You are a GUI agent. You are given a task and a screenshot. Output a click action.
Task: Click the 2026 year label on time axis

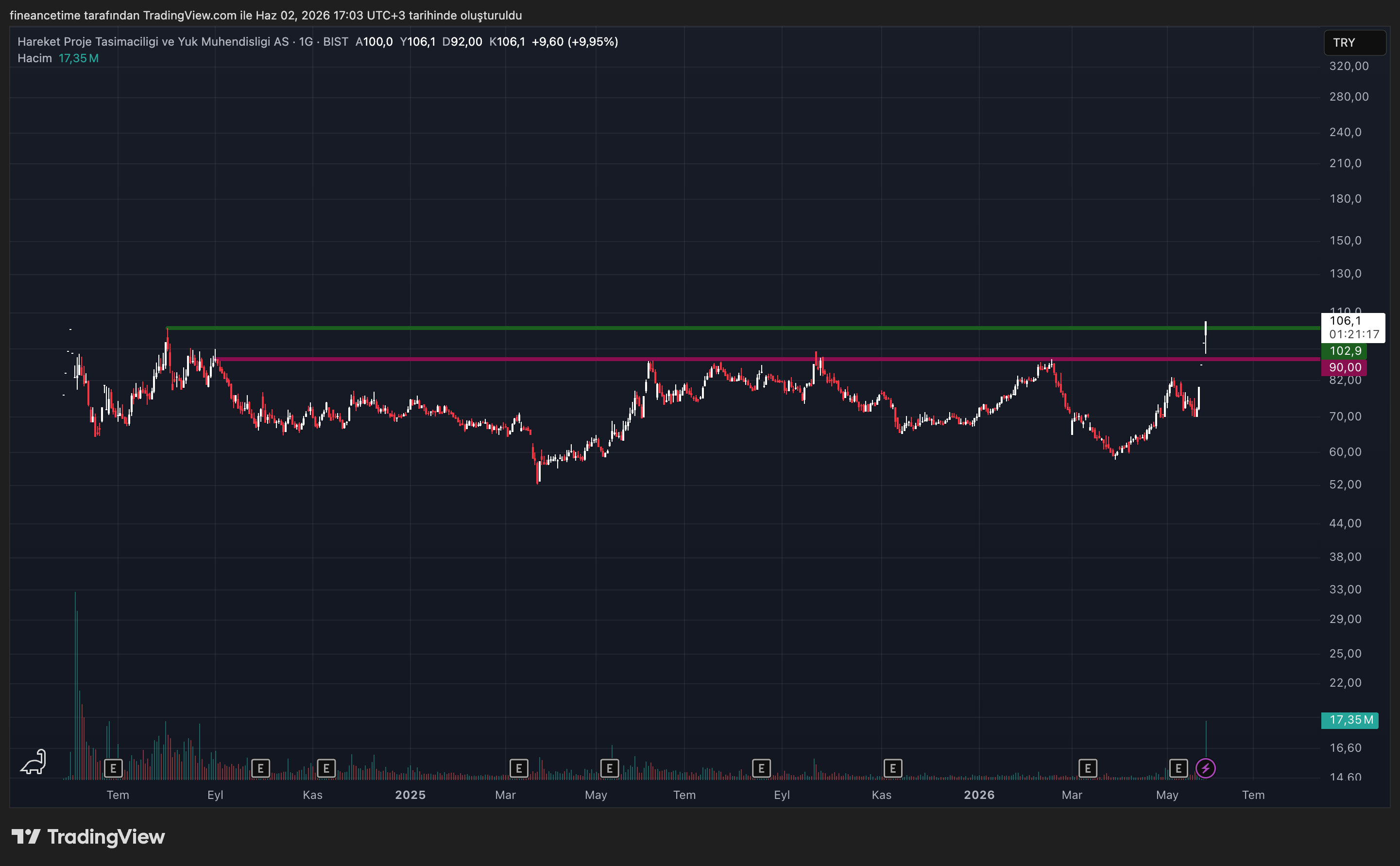(x=979, y=795)
